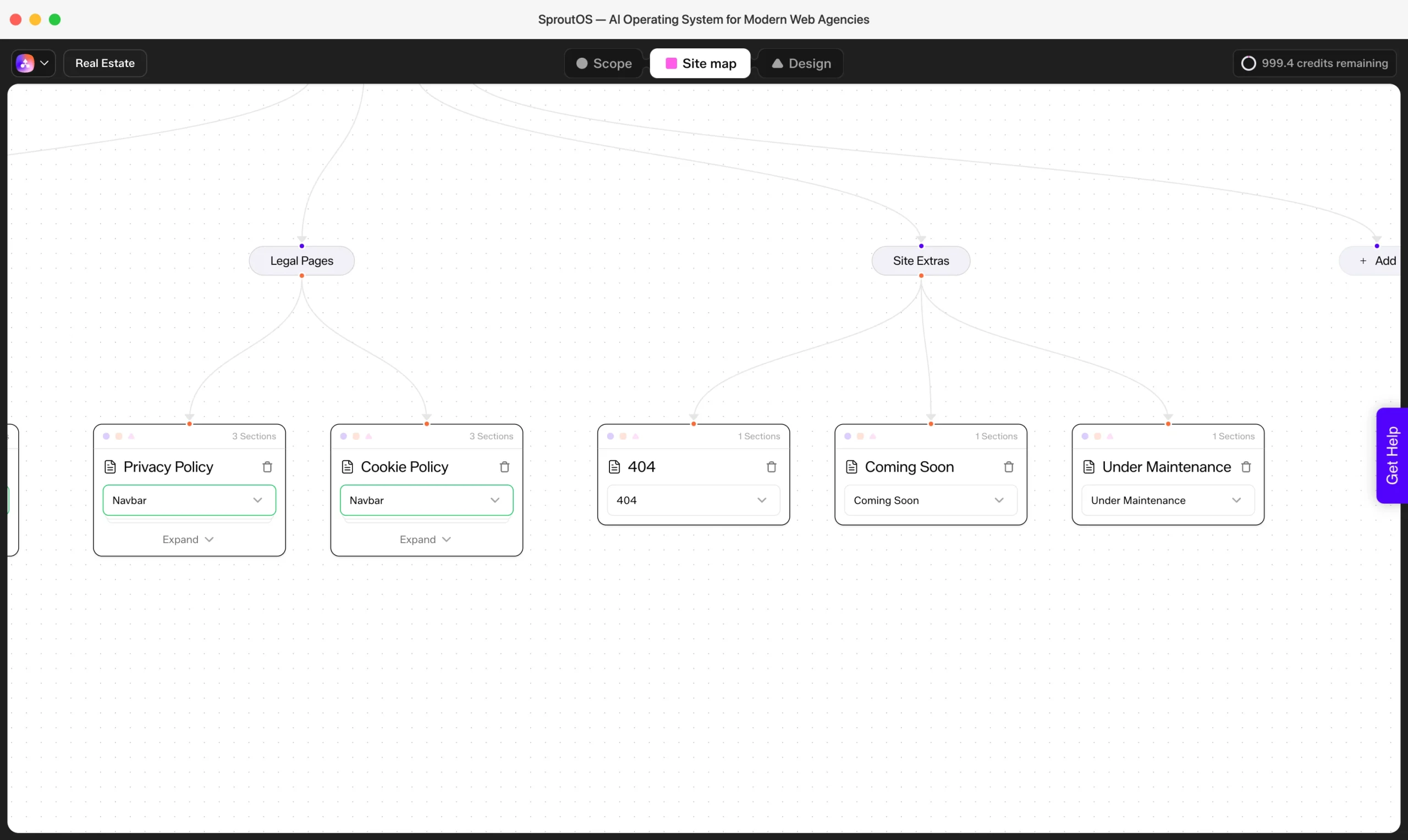1408x840 pixels.
Task: Click the orange connector handle below Legal Pages
Action: [302, 275]
